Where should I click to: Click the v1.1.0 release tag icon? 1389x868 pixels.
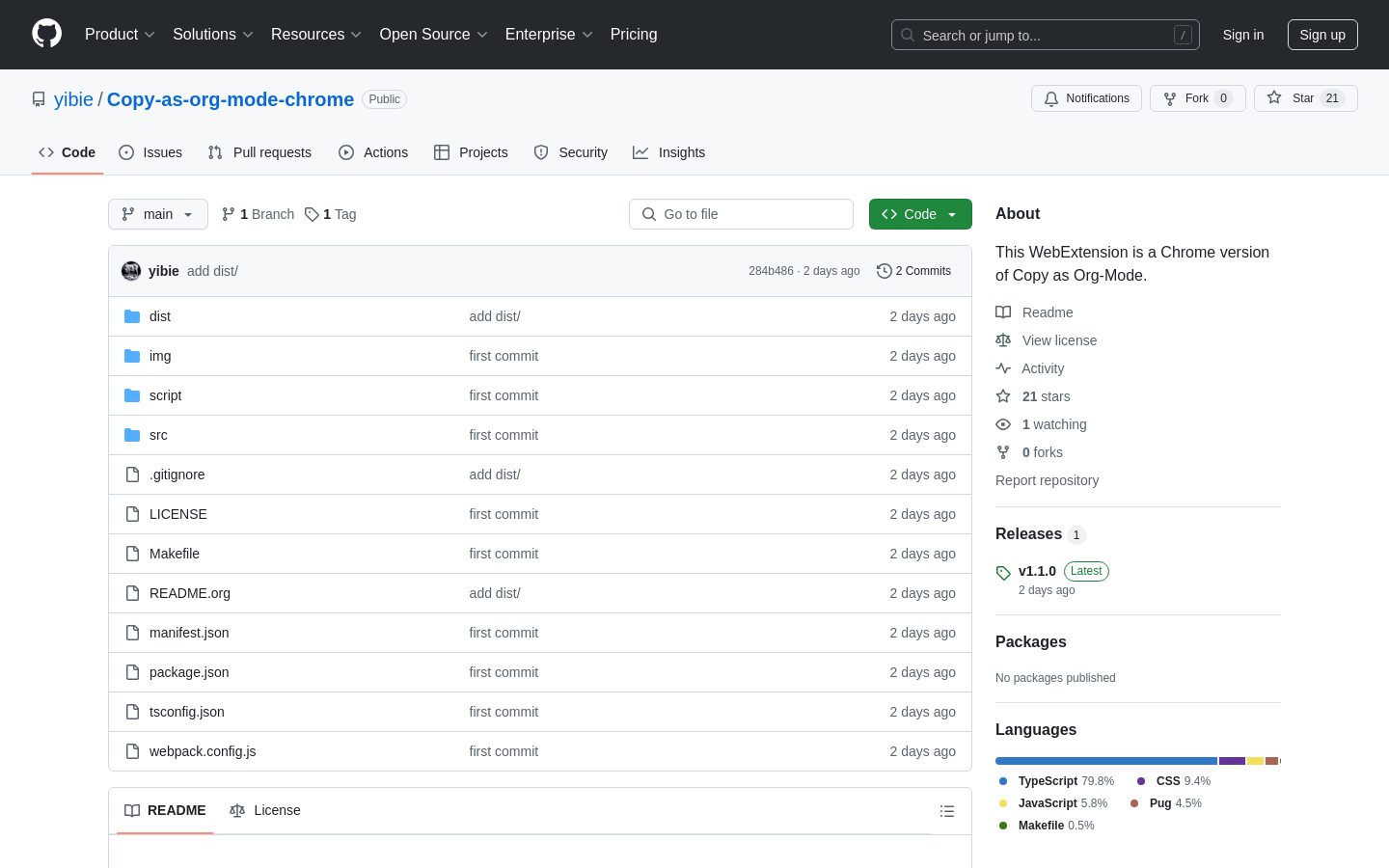tap(1003, 573)
